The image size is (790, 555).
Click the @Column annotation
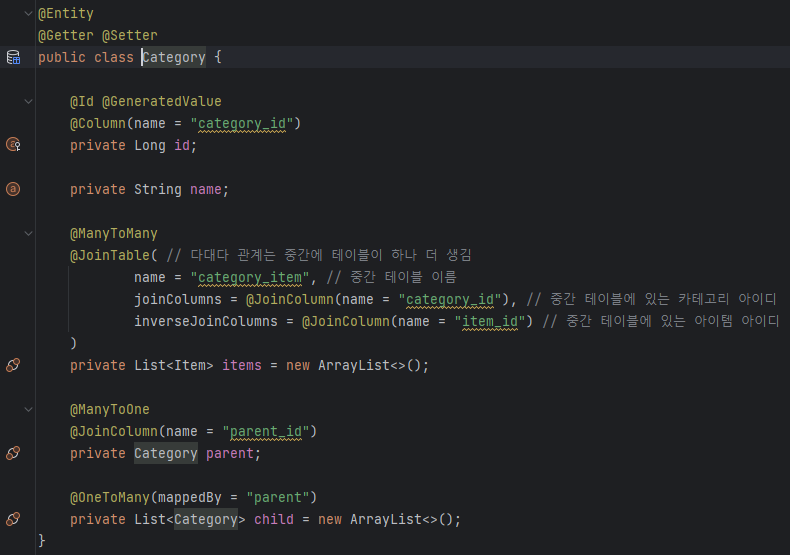pyautogui.click(x=98, y=124)
